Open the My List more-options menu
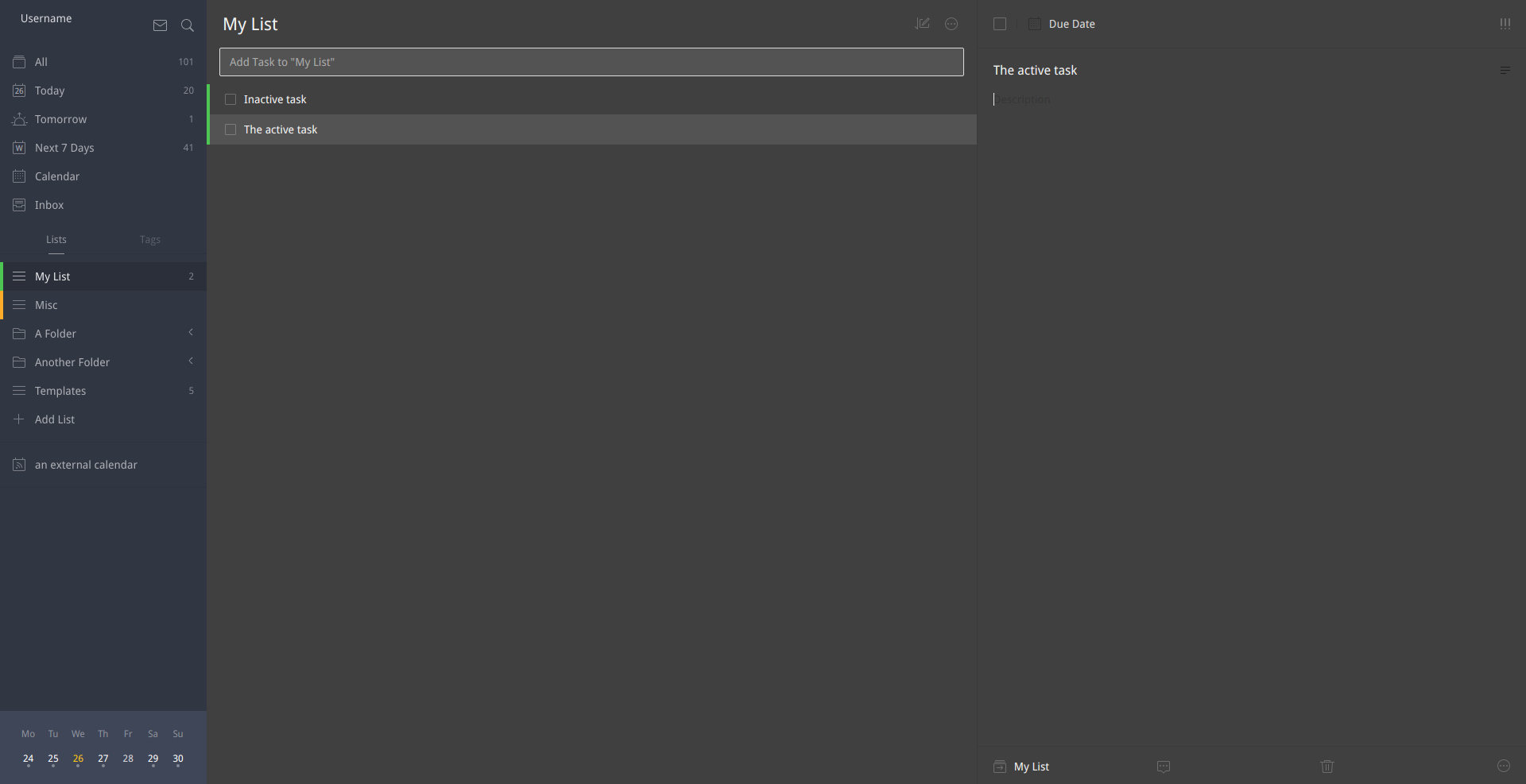This screenshot has width=1526, height=784. 951,24
